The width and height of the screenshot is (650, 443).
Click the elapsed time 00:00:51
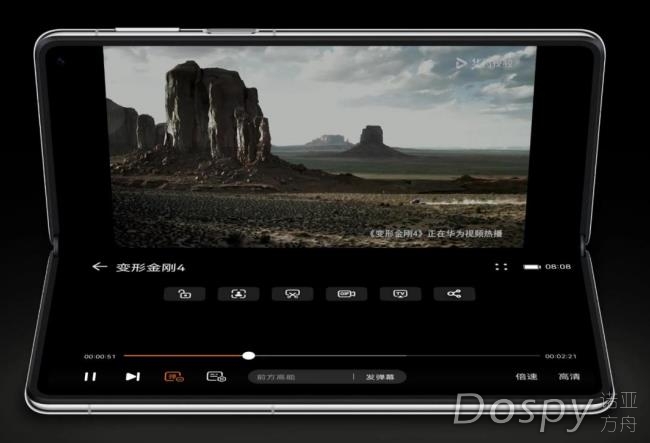pos(100,356)
